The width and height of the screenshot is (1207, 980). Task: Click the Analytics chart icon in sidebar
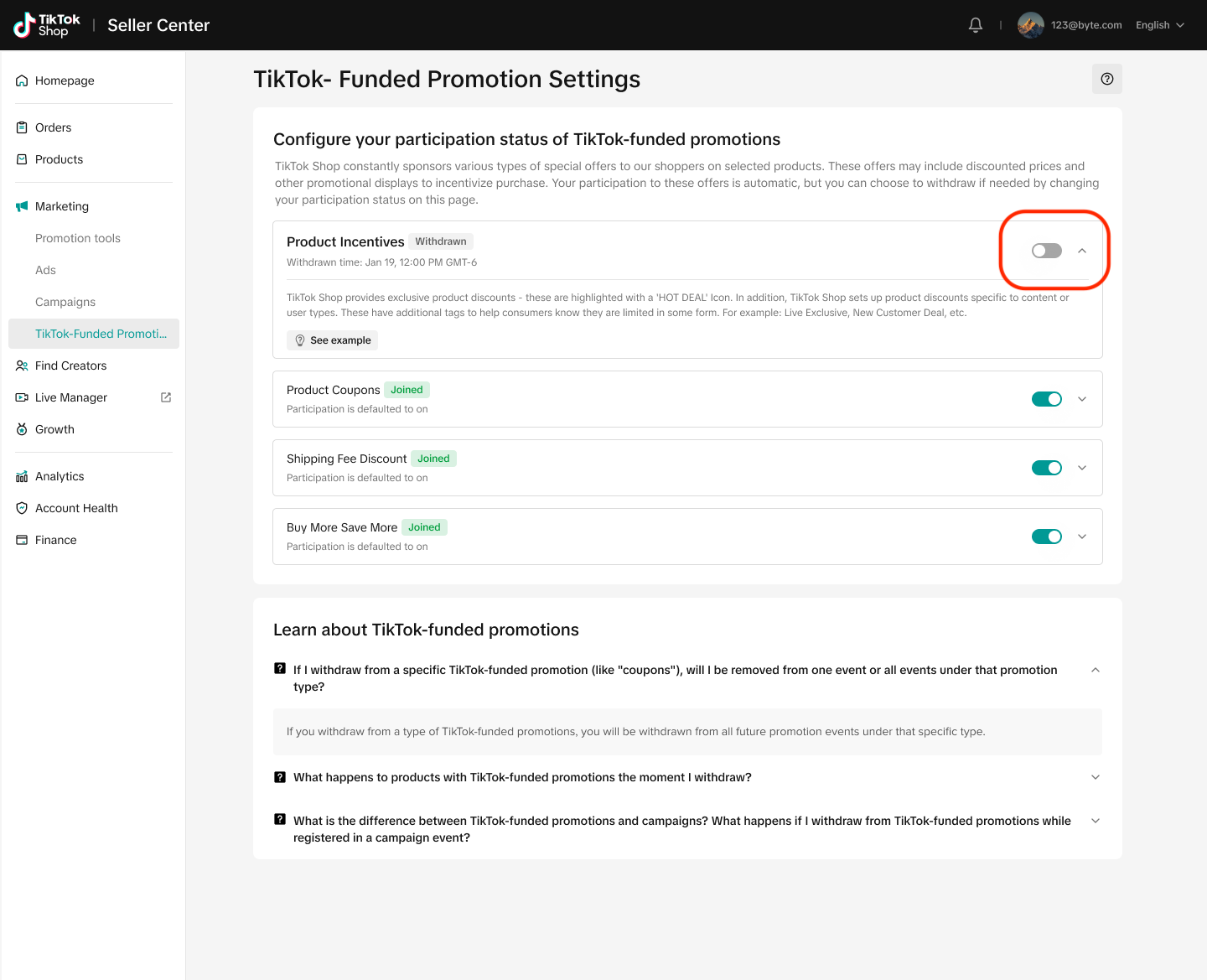tap(22, 476)
